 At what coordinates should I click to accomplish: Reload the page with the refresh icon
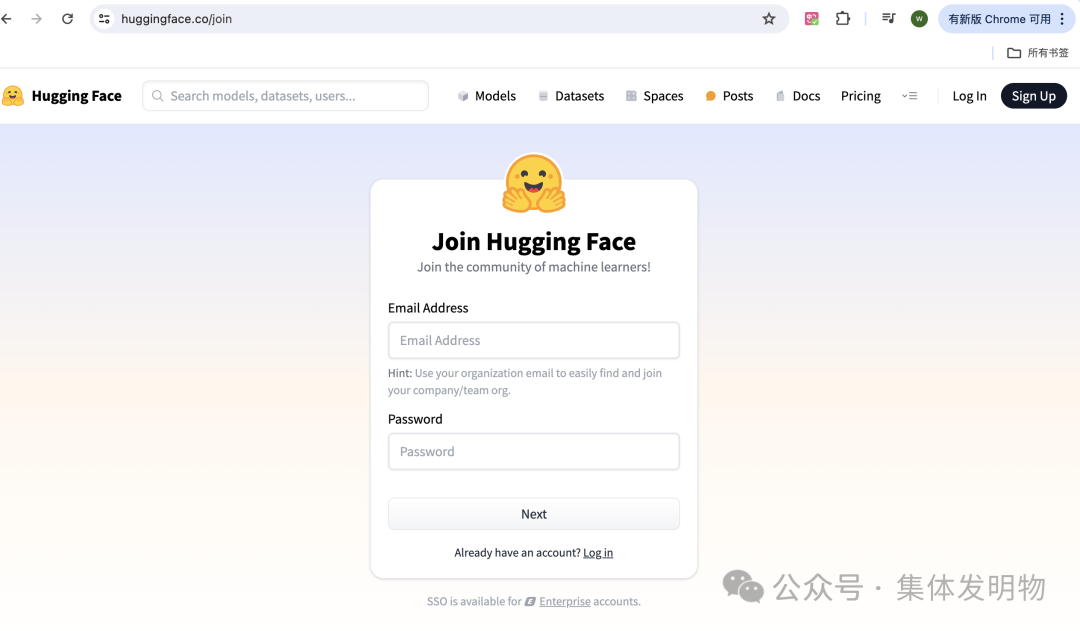pos(68,19)
